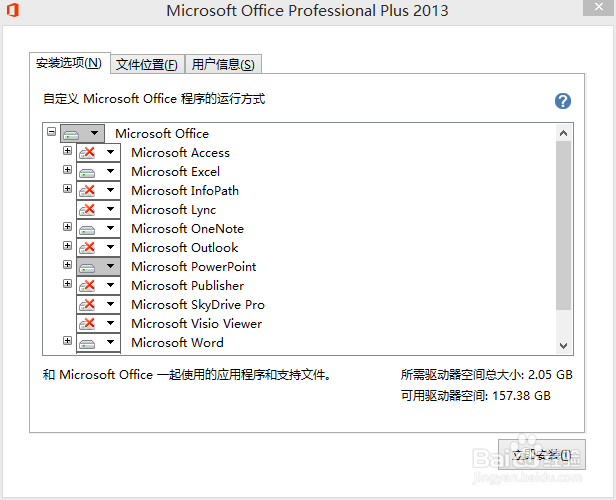The height and width of the screenshot is (500, 616).
Task: Expand the Microsoft Publisher tree node
Action: pyautogui.click(x=68, y=284)
